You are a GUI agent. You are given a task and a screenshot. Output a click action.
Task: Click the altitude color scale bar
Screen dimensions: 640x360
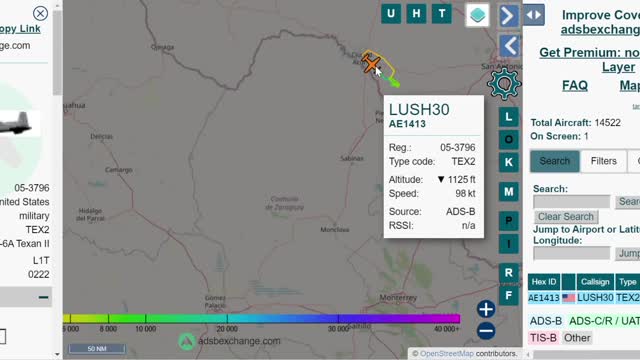pos(262,318)
